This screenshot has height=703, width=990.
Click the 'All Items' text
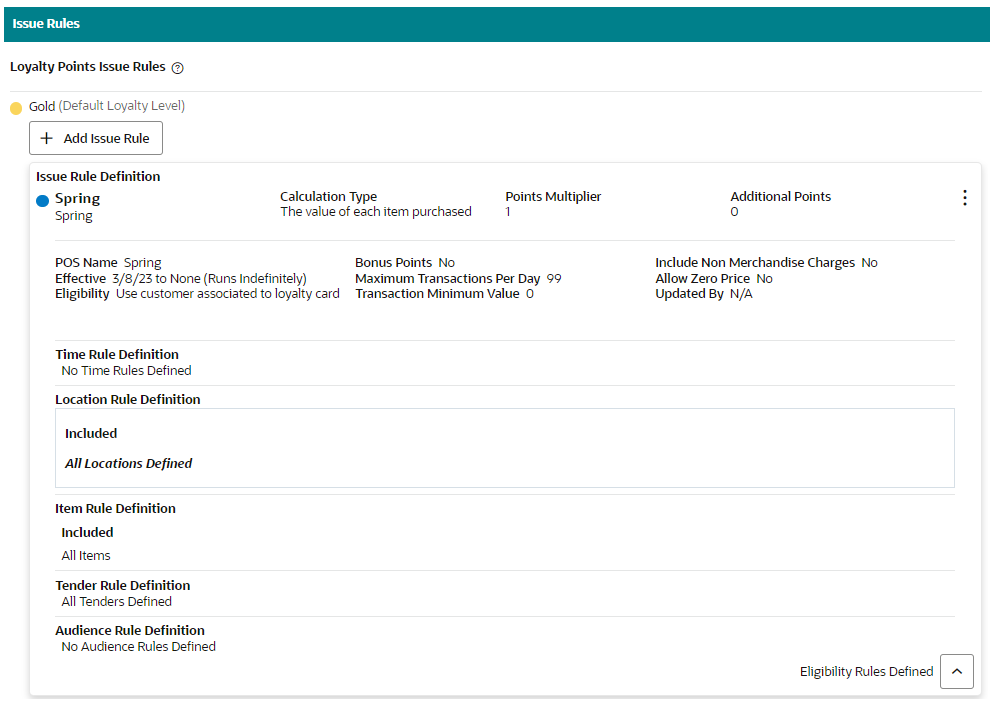click(x=86, y=556)
